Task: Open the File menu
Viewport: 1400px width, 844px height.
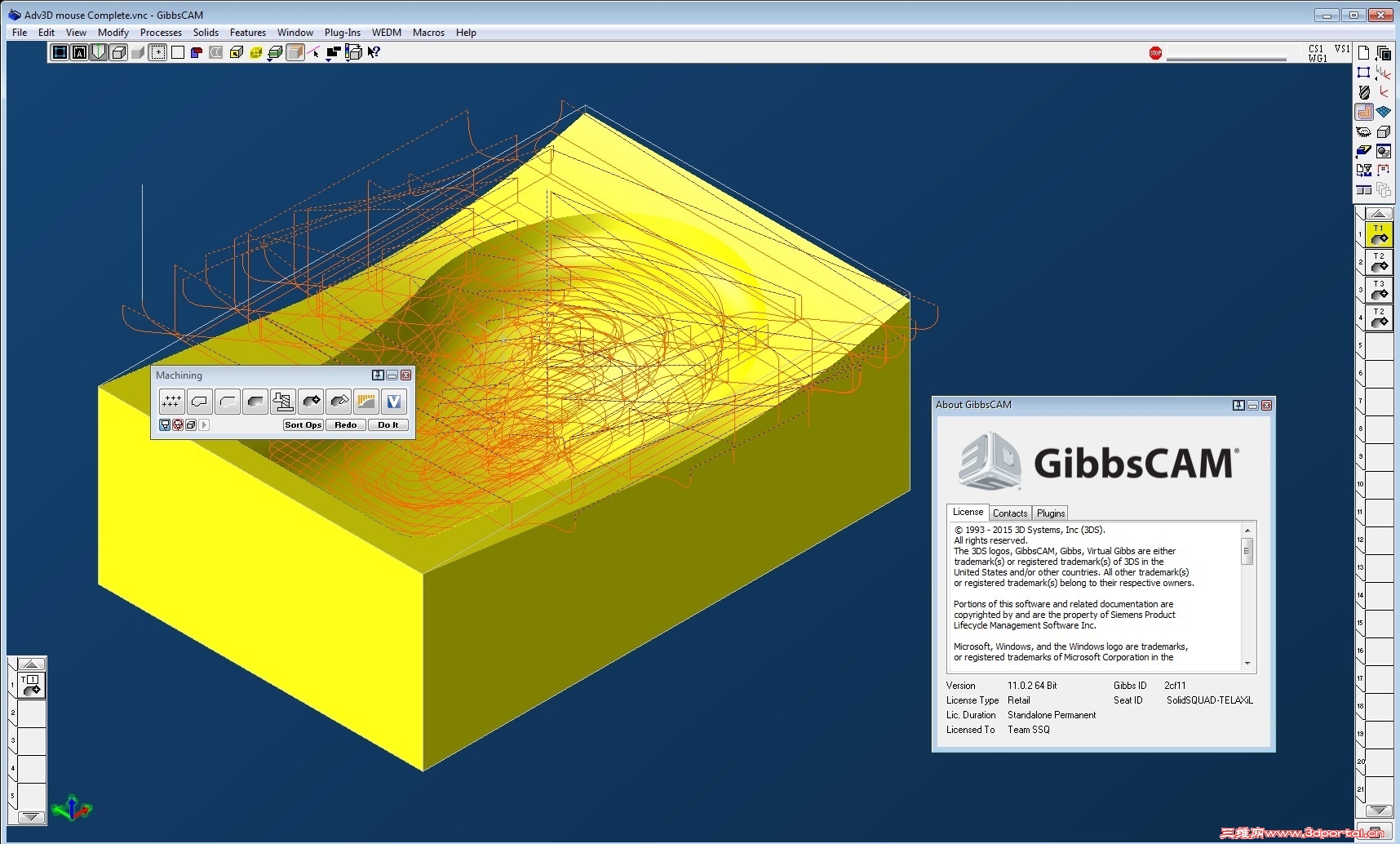Action: point(20,33)
